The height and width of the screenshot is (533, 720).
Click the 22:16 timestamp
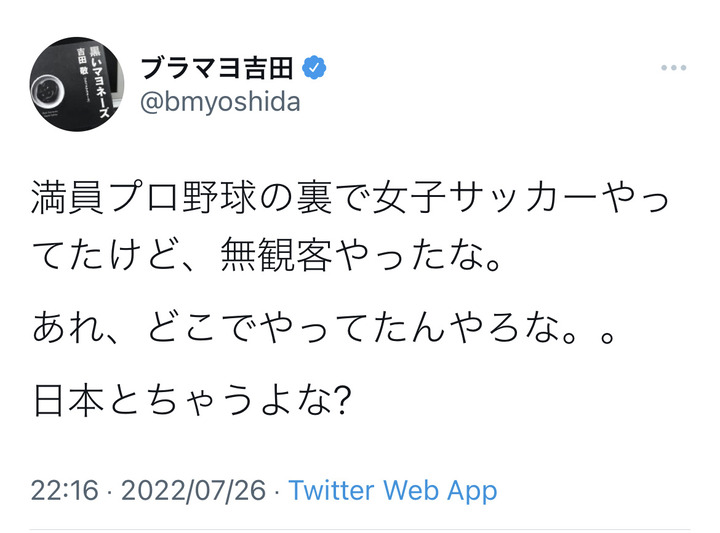point(64,491)
